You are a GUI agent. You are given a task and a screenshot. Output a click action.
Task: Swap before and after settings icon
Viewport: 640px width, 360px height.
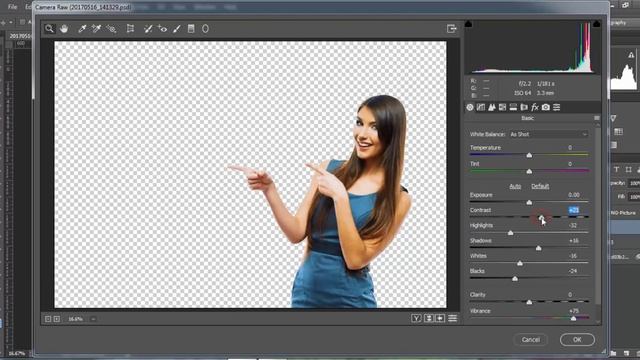coord(429,318)
